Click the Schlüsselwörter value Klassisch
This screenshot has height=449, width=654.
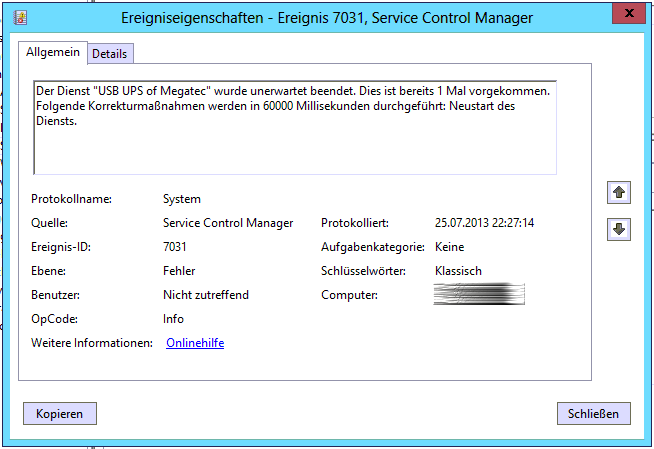(459, 271)
